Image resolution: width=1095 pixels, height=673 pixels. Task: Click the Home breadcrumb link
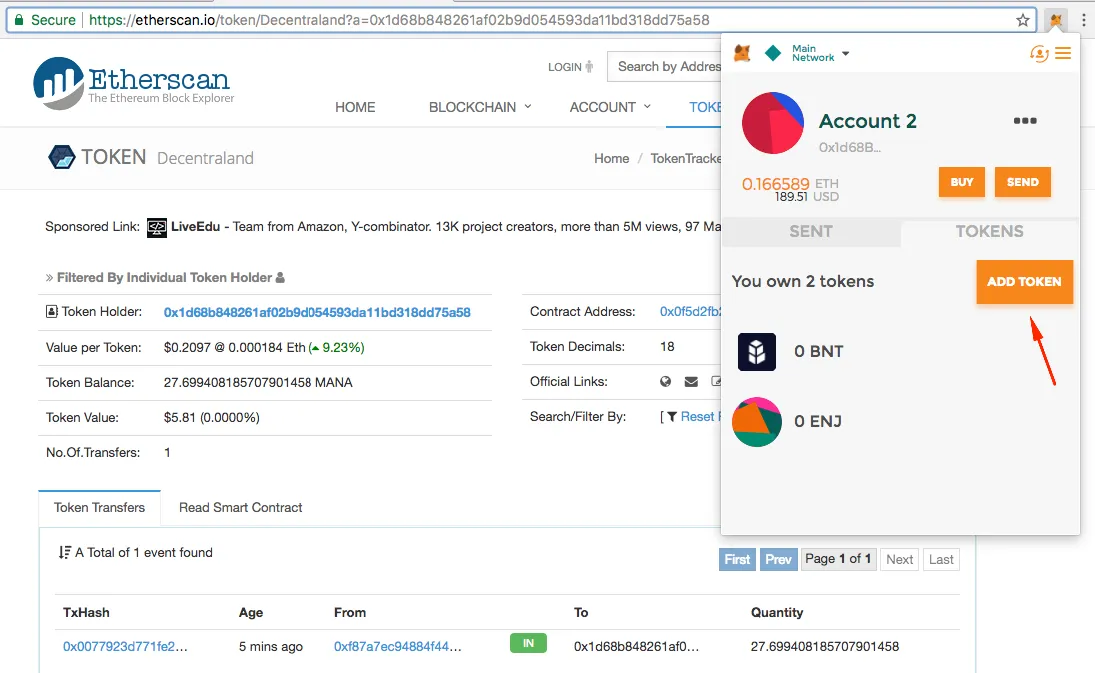(x=612, y=158)
